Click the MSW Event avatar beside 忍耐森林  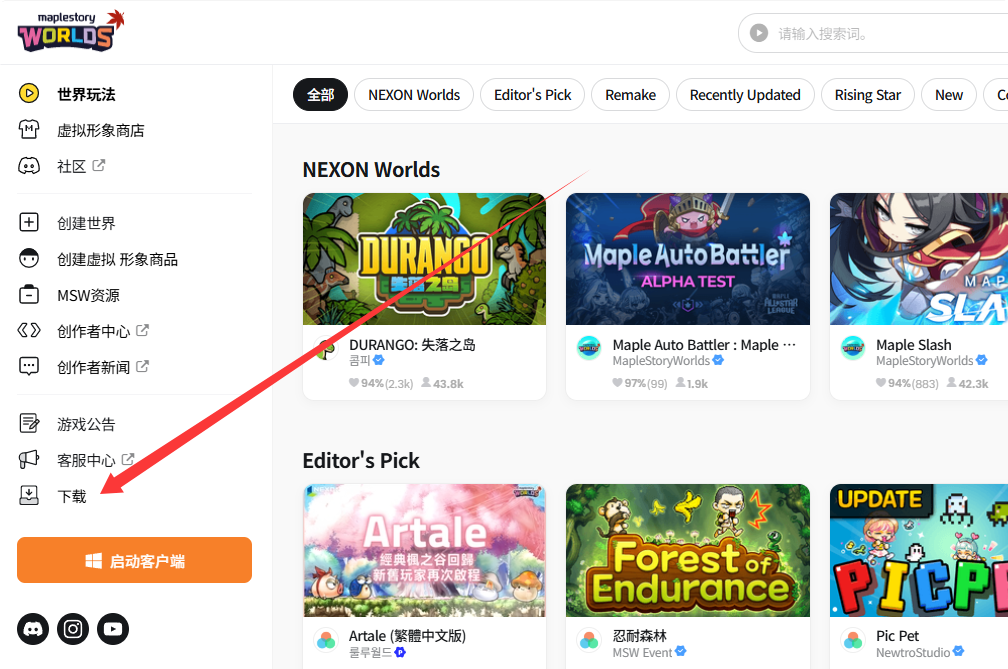tap(590, 640)
